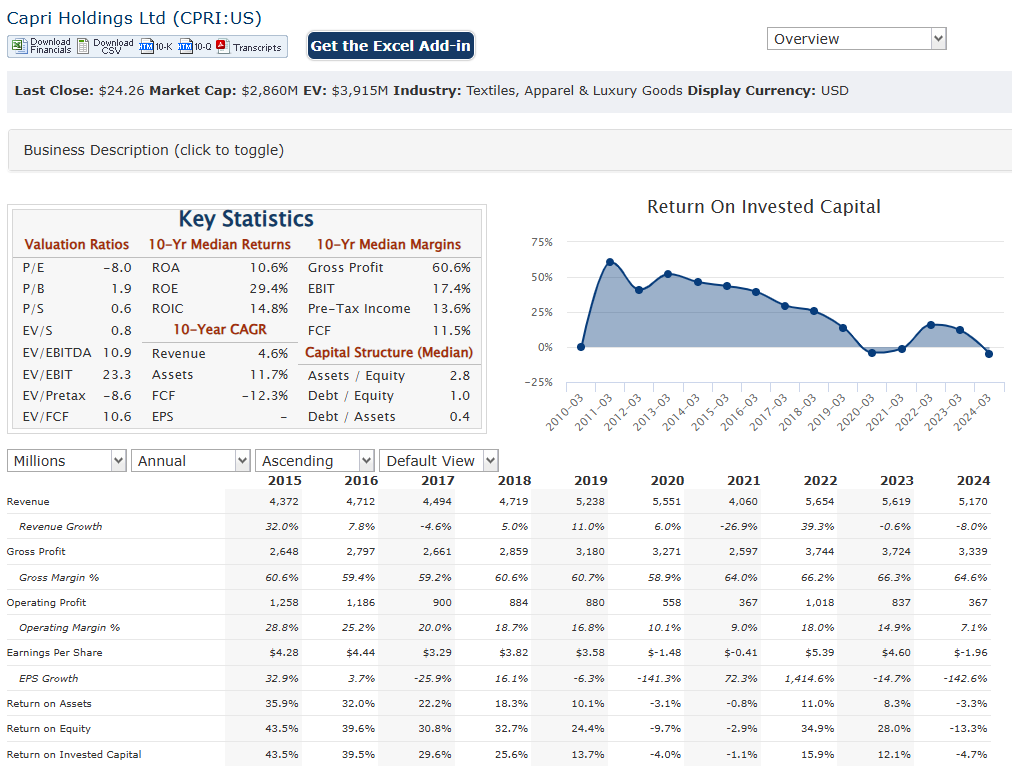Click the 10-Year CAGR heading
The image size is (1012, 769).
click(x=219, y=330)
